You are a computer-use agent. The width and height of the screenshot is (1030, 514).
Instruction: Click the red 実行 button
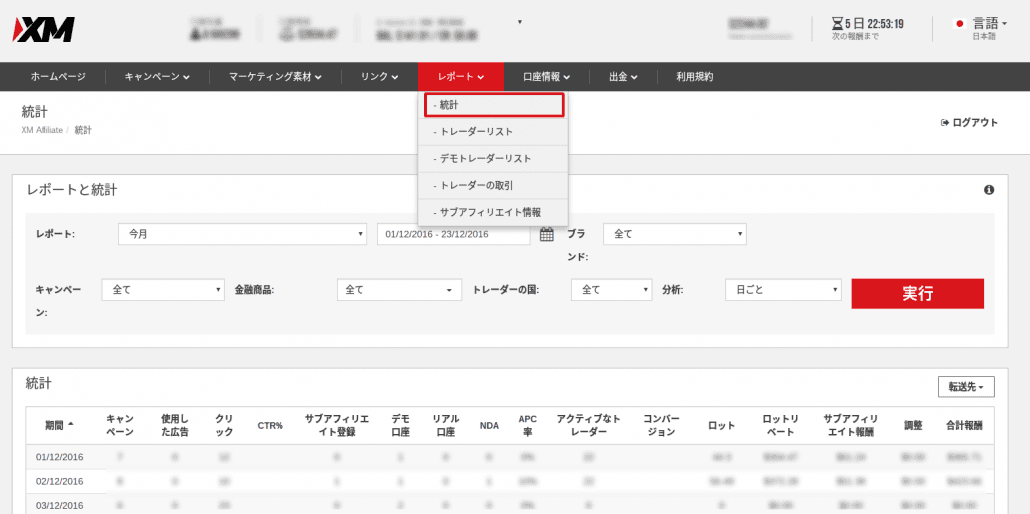(x=918, y=294)
